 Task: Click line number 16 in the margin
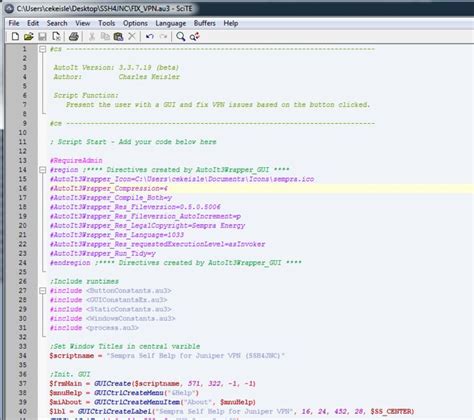click(x=22, y=188)
